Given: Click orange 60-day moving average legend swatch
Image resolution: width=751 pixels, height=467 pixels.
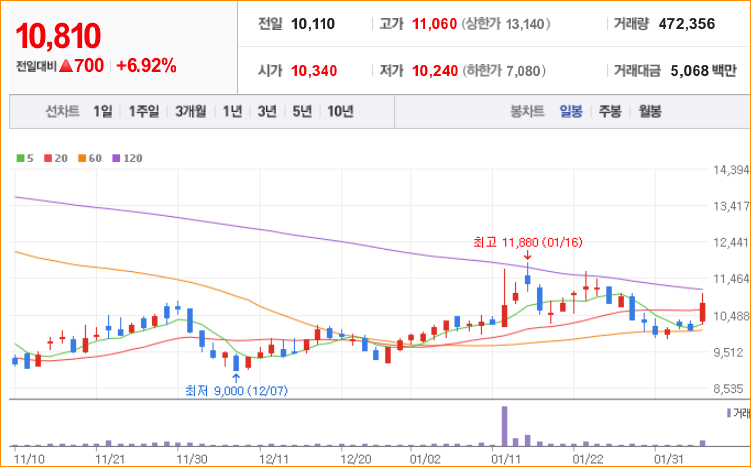Looking at the screenshot, I should [x=82, y=158].
